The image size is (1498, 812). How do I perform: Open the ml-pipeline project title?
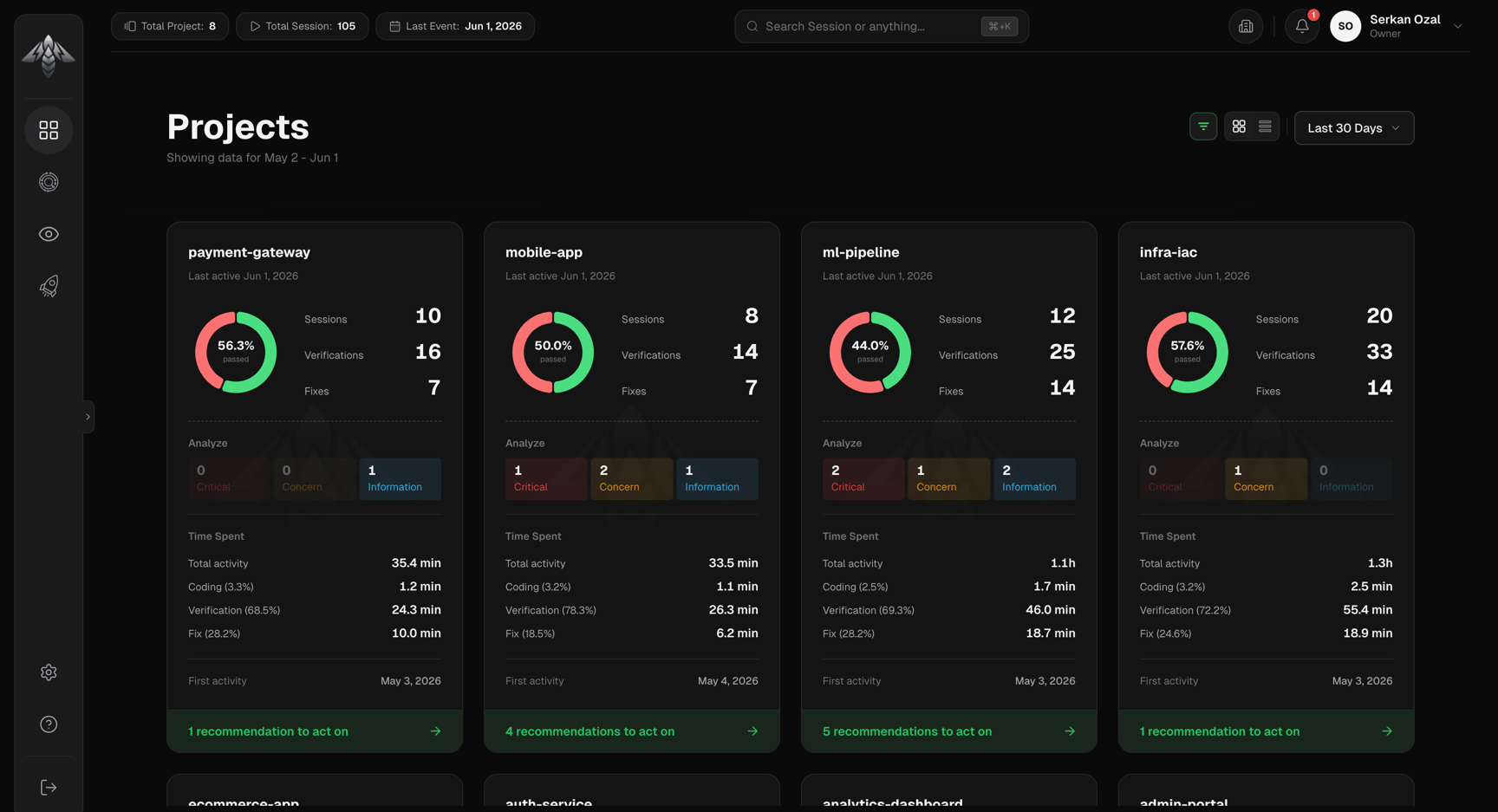(861, 252)
